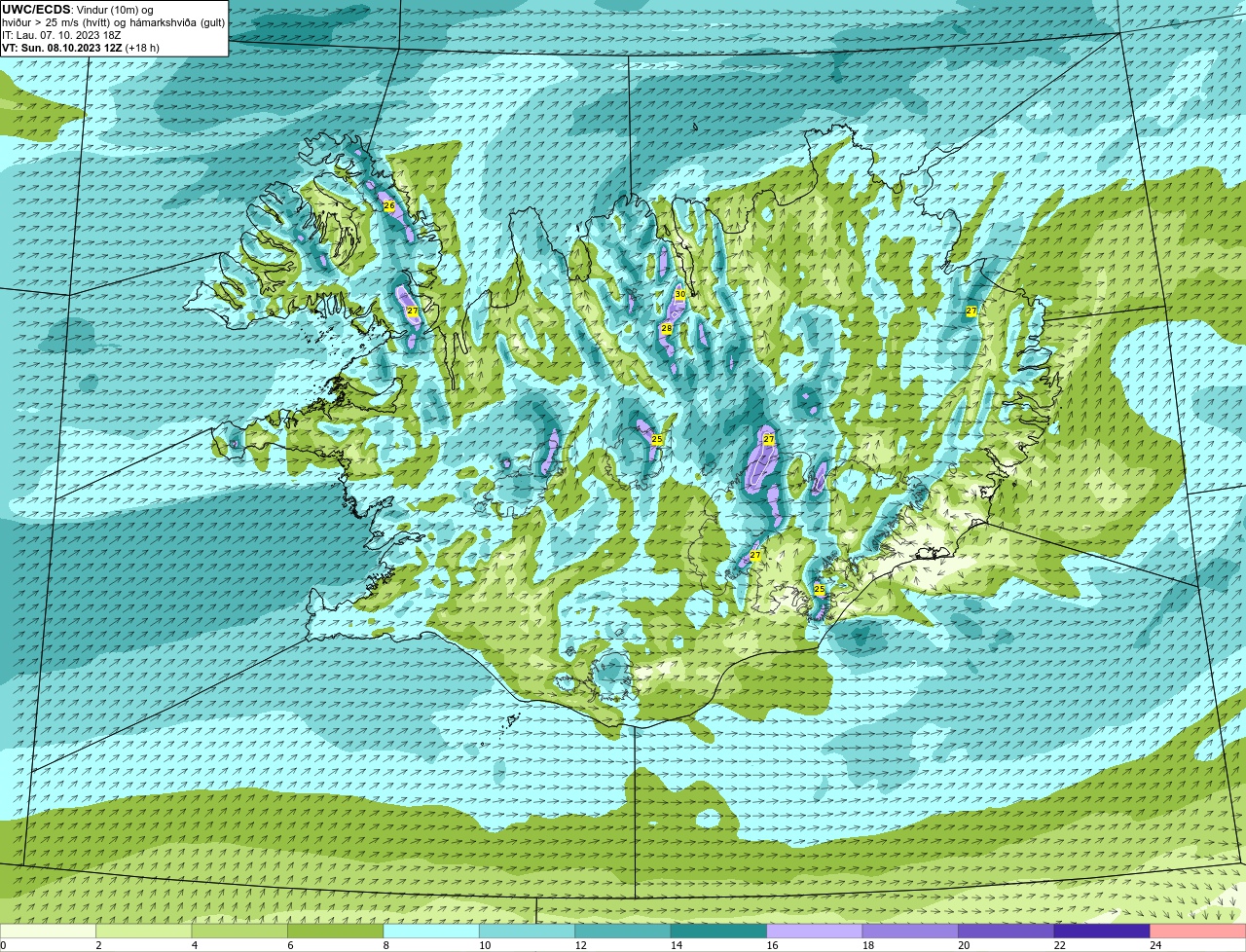Click the yellow gust label "28"

tap(667, 329)
